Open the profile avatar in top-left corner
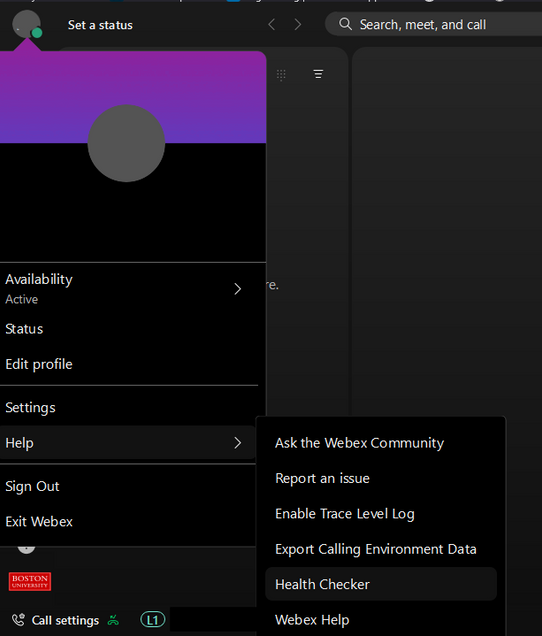The width and height of the screenshot is (542, 636). [26, 24]
